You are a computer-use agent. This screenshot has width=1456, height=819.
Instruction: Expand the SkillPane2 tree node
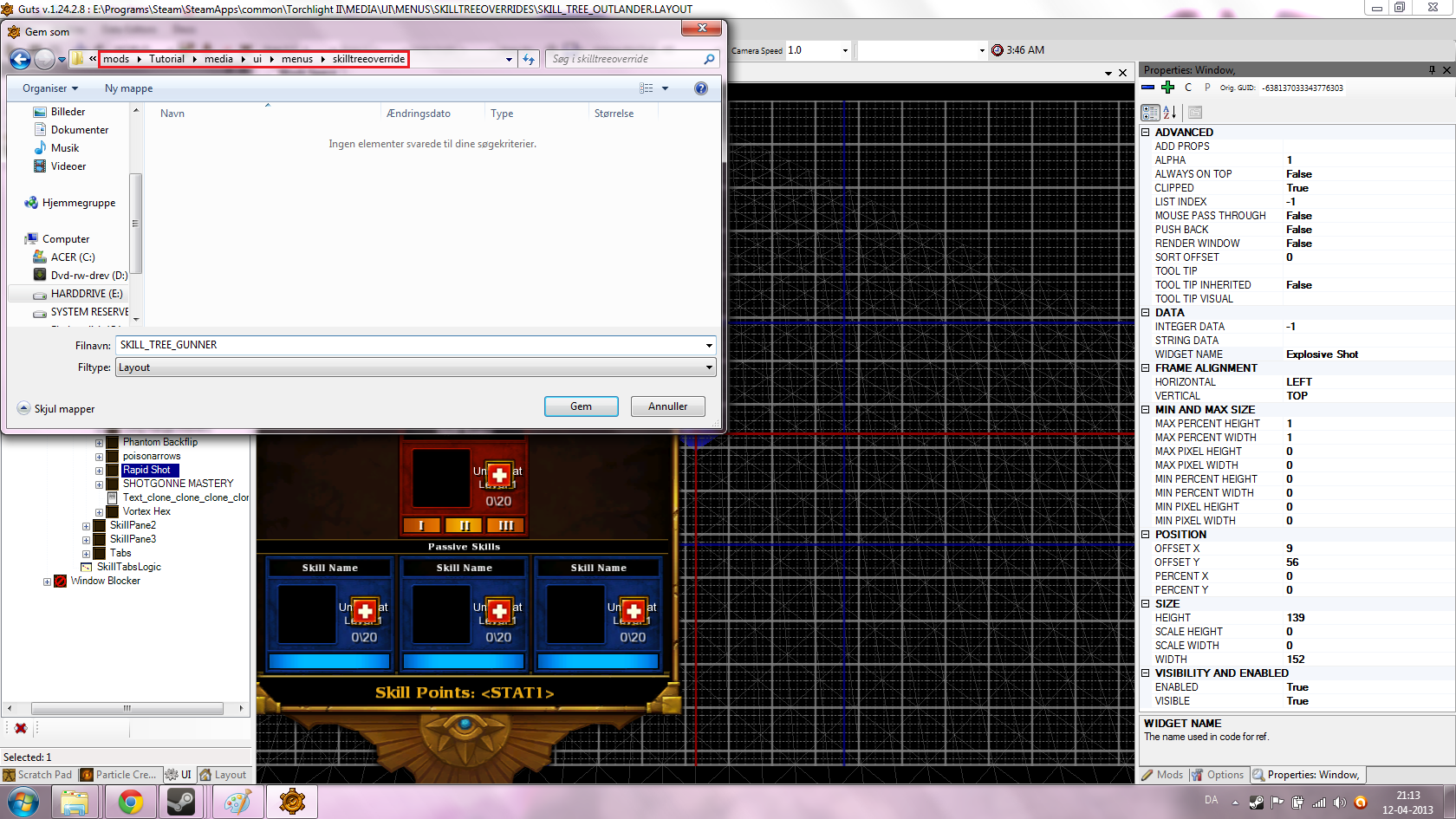click(x=86, y=526)
